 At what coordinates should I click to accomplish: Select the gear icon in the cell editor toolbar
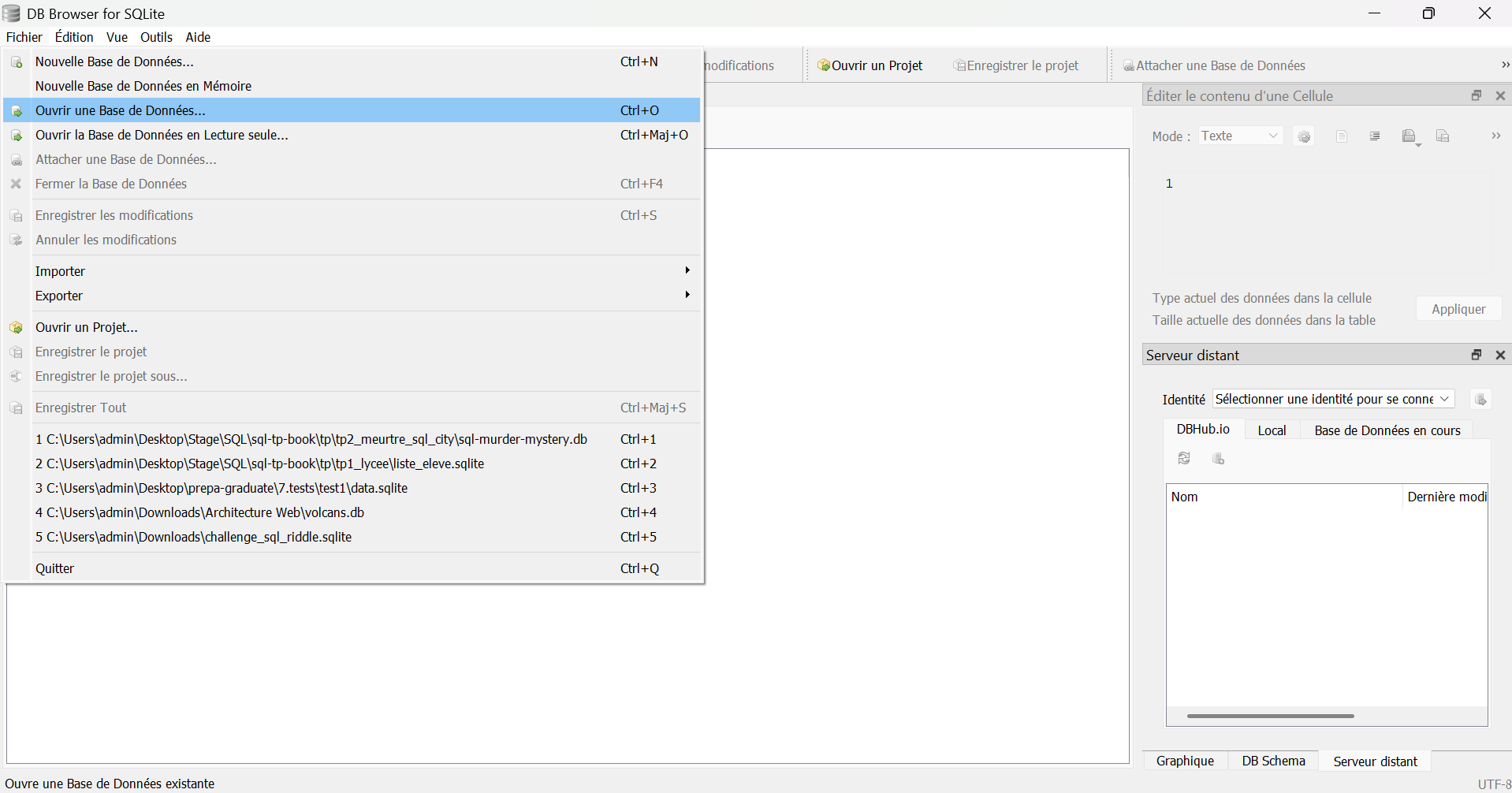point(1304,136)
